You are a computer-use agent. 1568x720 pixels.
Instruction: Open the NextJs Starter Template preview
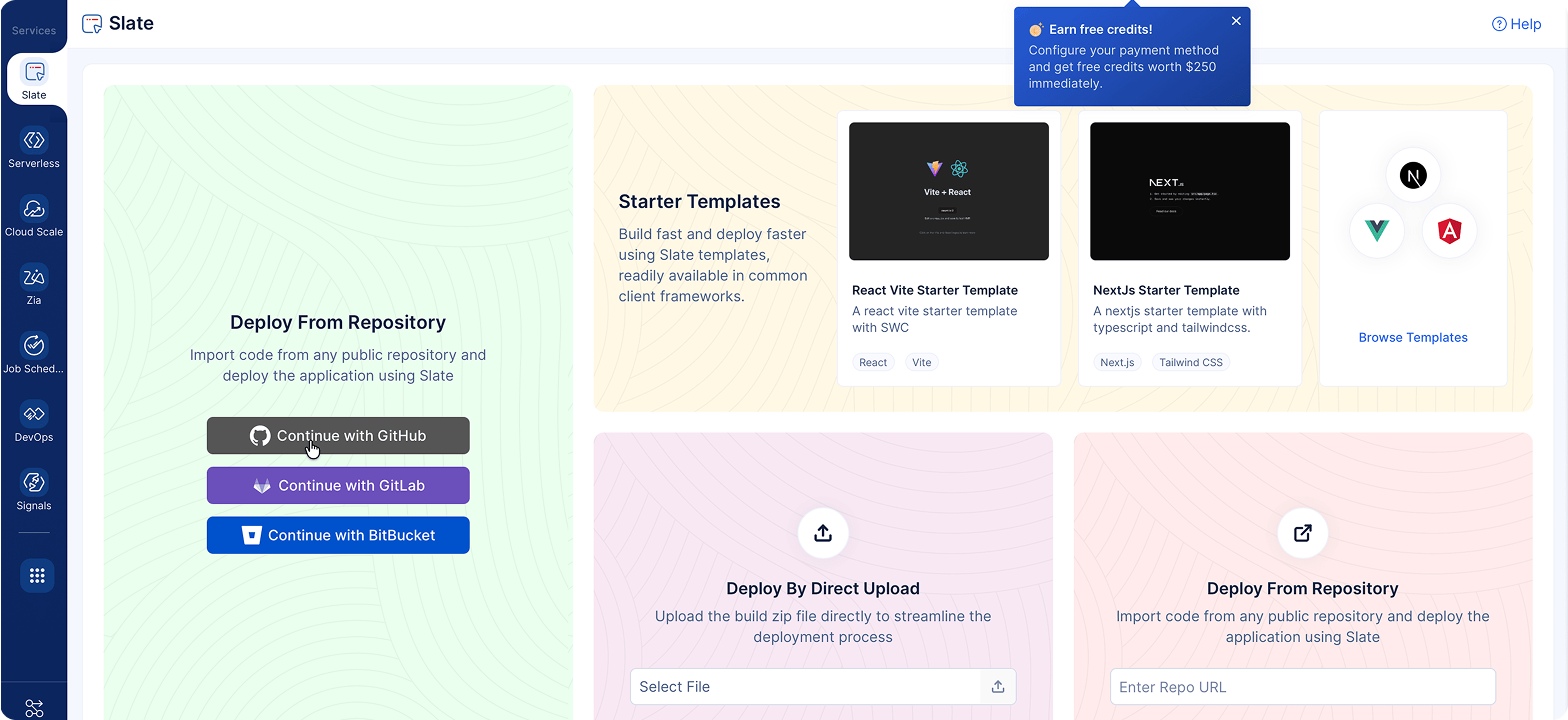pos(1190,191)
